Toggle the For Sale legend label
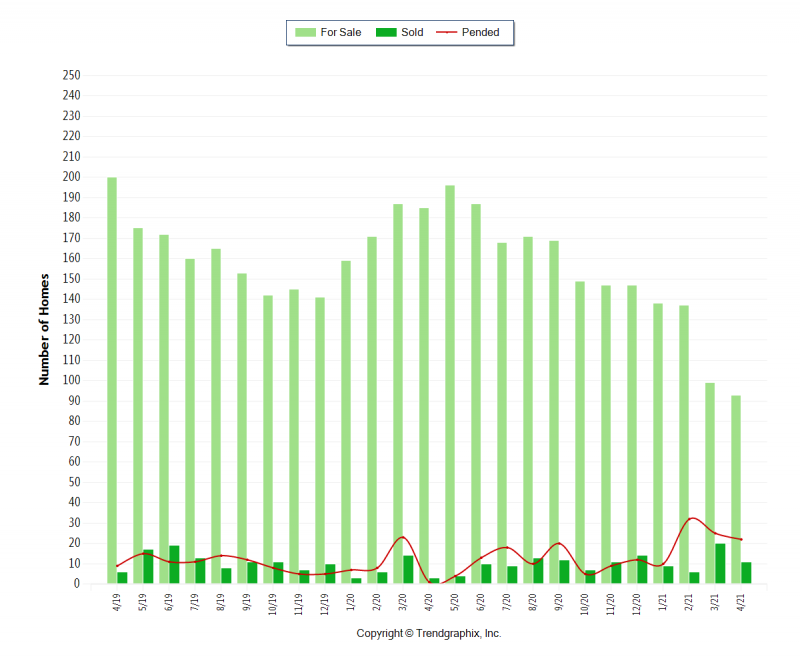 341,33
